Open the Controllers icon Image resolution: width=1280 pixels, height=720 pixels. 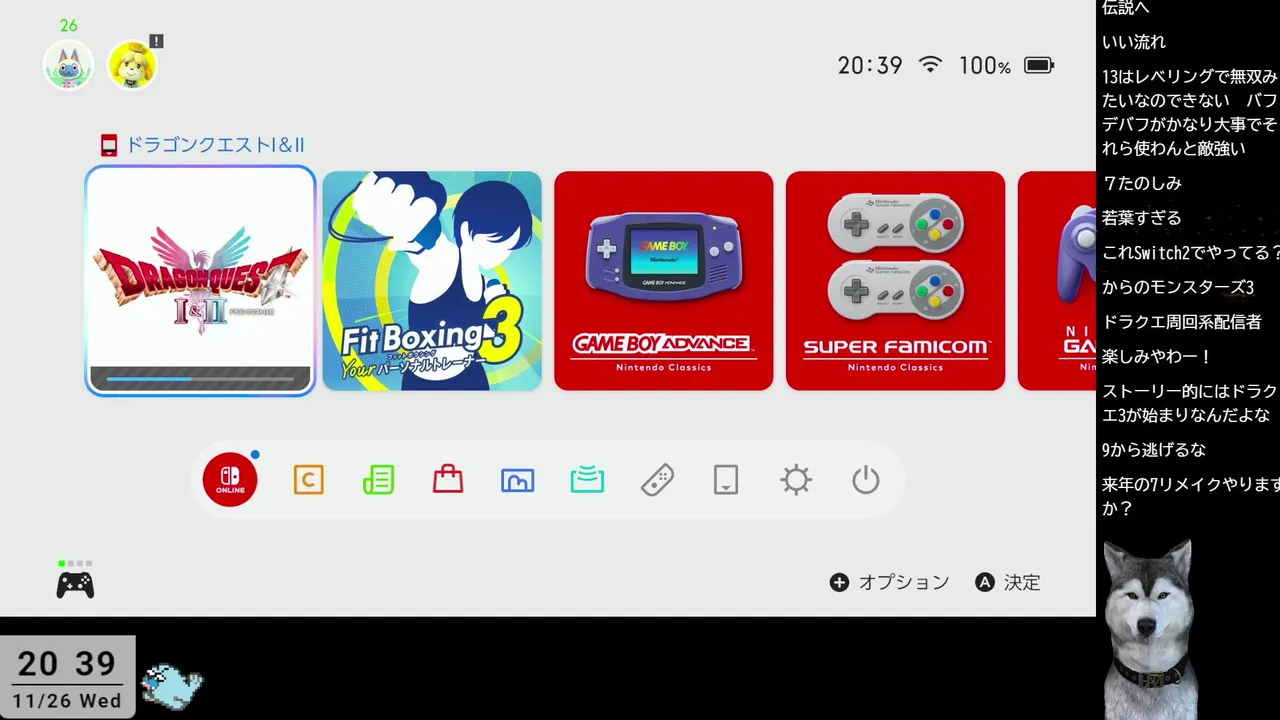click(657, 480)
